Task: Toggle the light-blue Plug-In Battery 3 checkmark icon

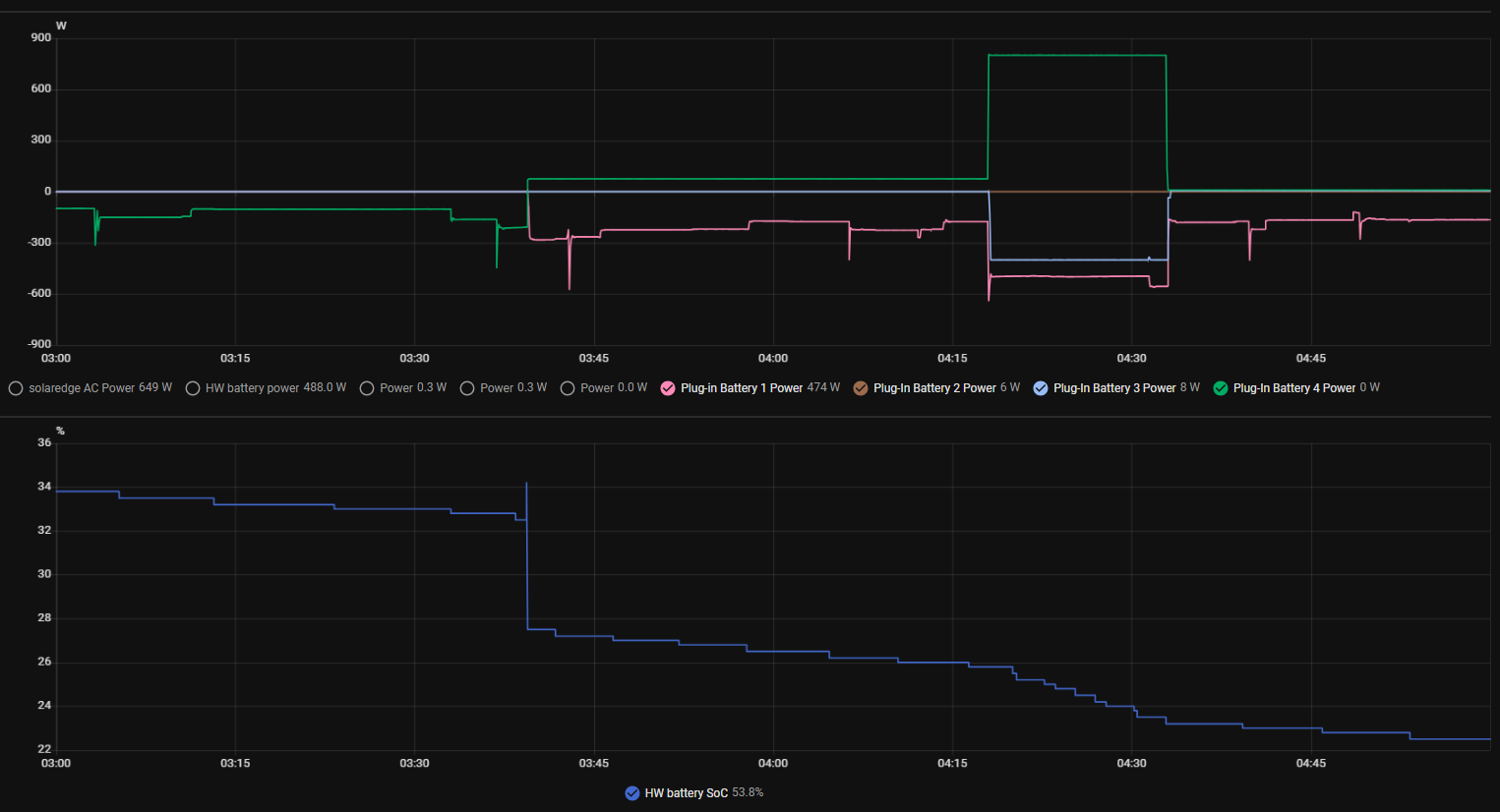Action: 1041,388
